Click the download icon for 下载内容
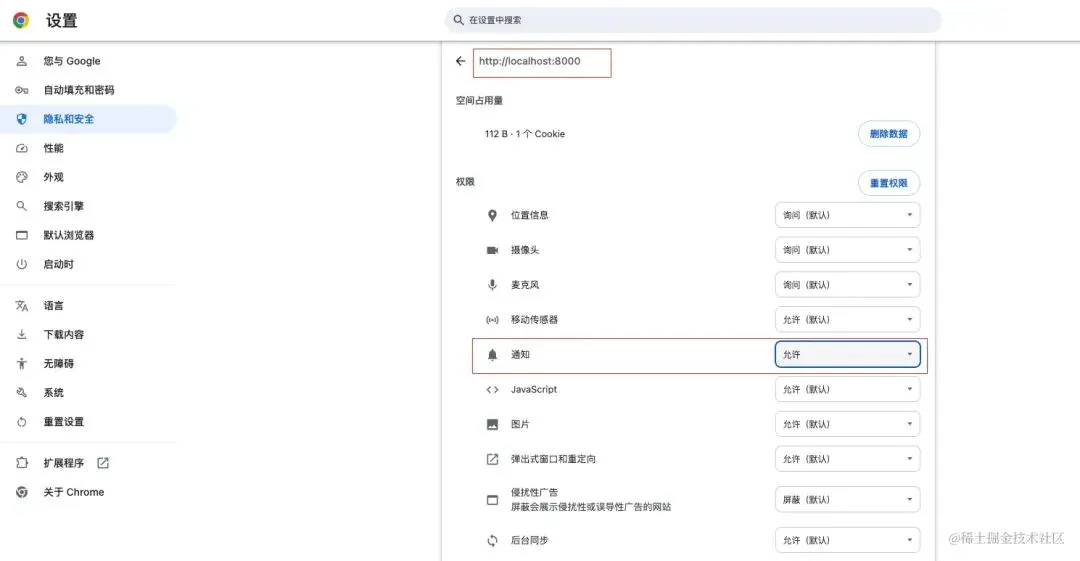1080x561 pixels. pyautogui.click(x=22, y=335)
